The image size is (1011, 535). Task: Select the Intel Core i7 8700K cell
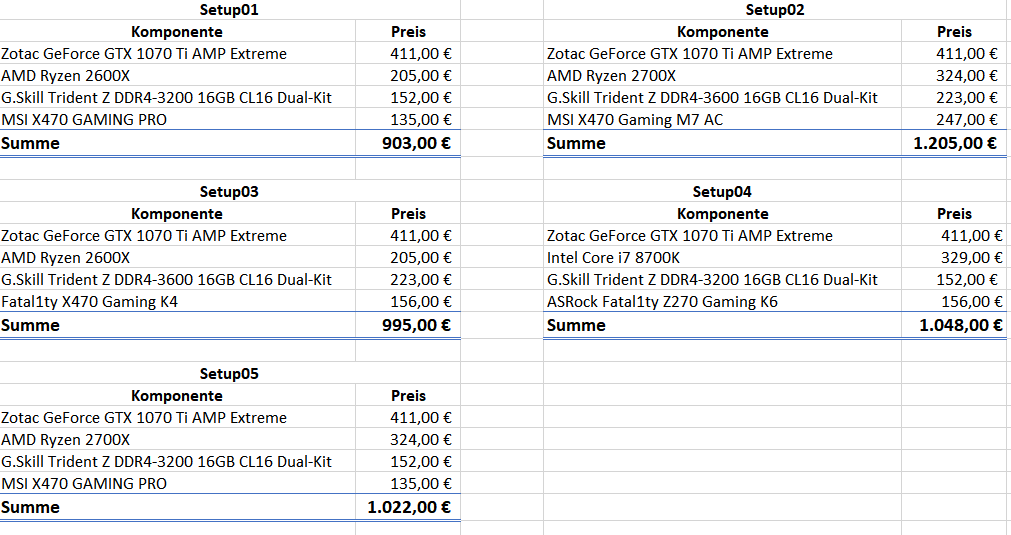click(x=722, y=257)
